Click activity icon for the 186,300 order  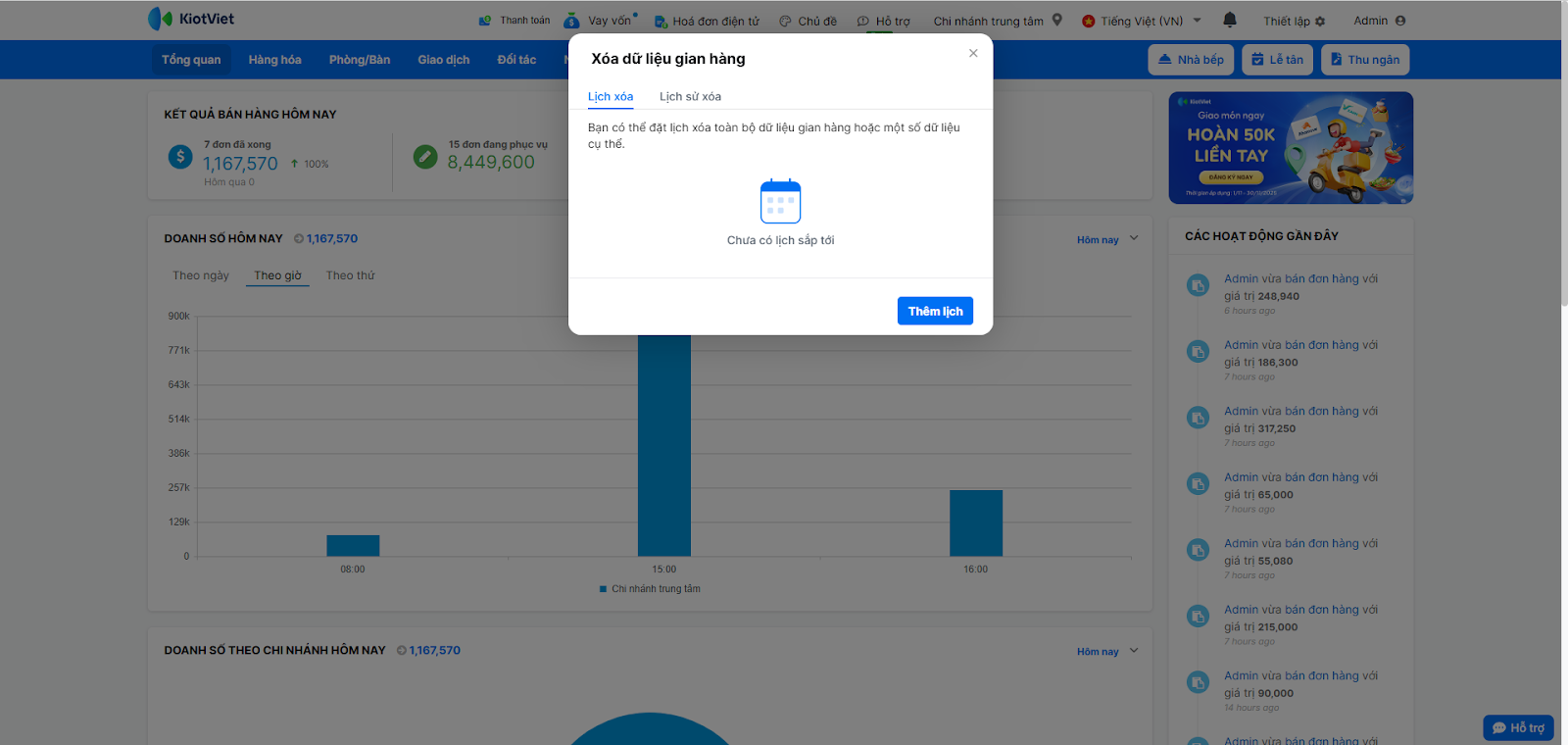click(1198, 351)
